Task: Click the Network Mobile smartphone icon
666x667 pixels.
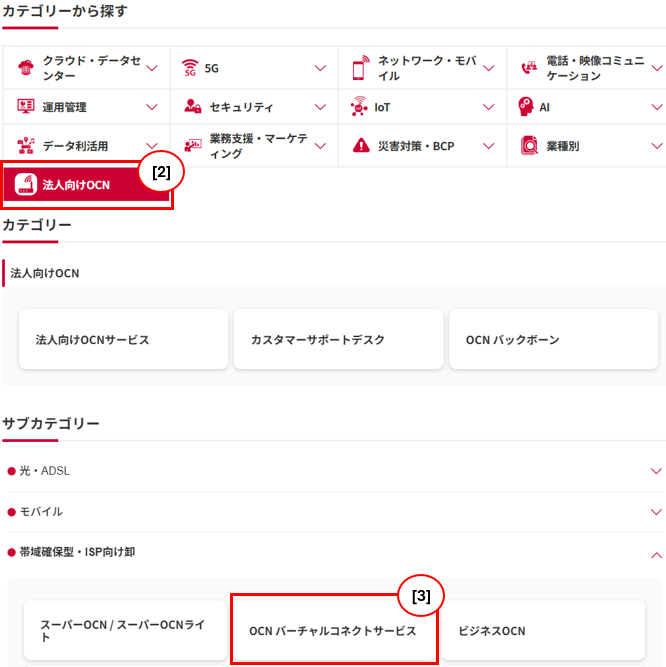Action: 361,68
